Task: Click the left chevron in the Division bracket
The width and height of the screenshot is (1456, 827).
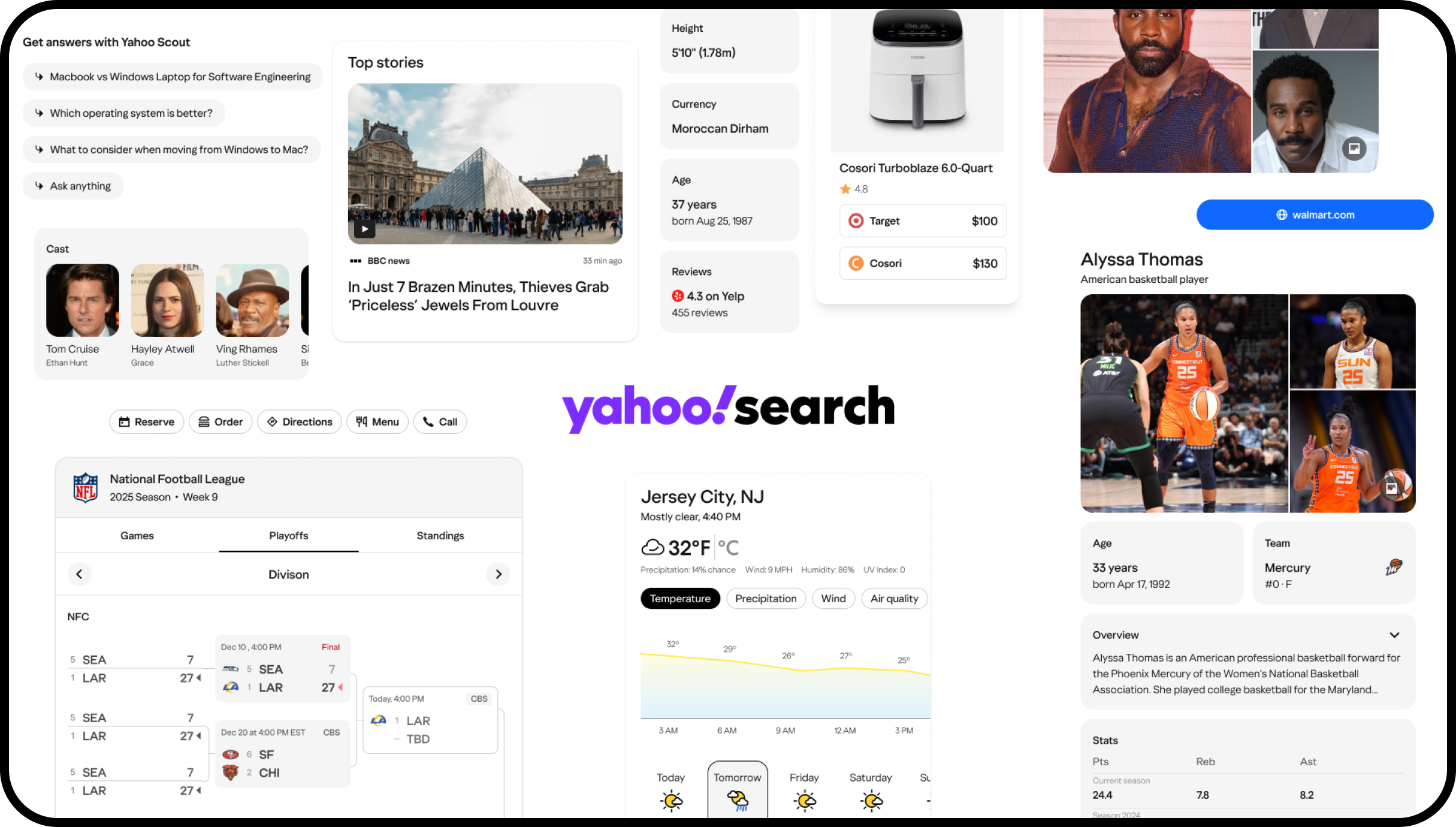Action: [80, 574]
